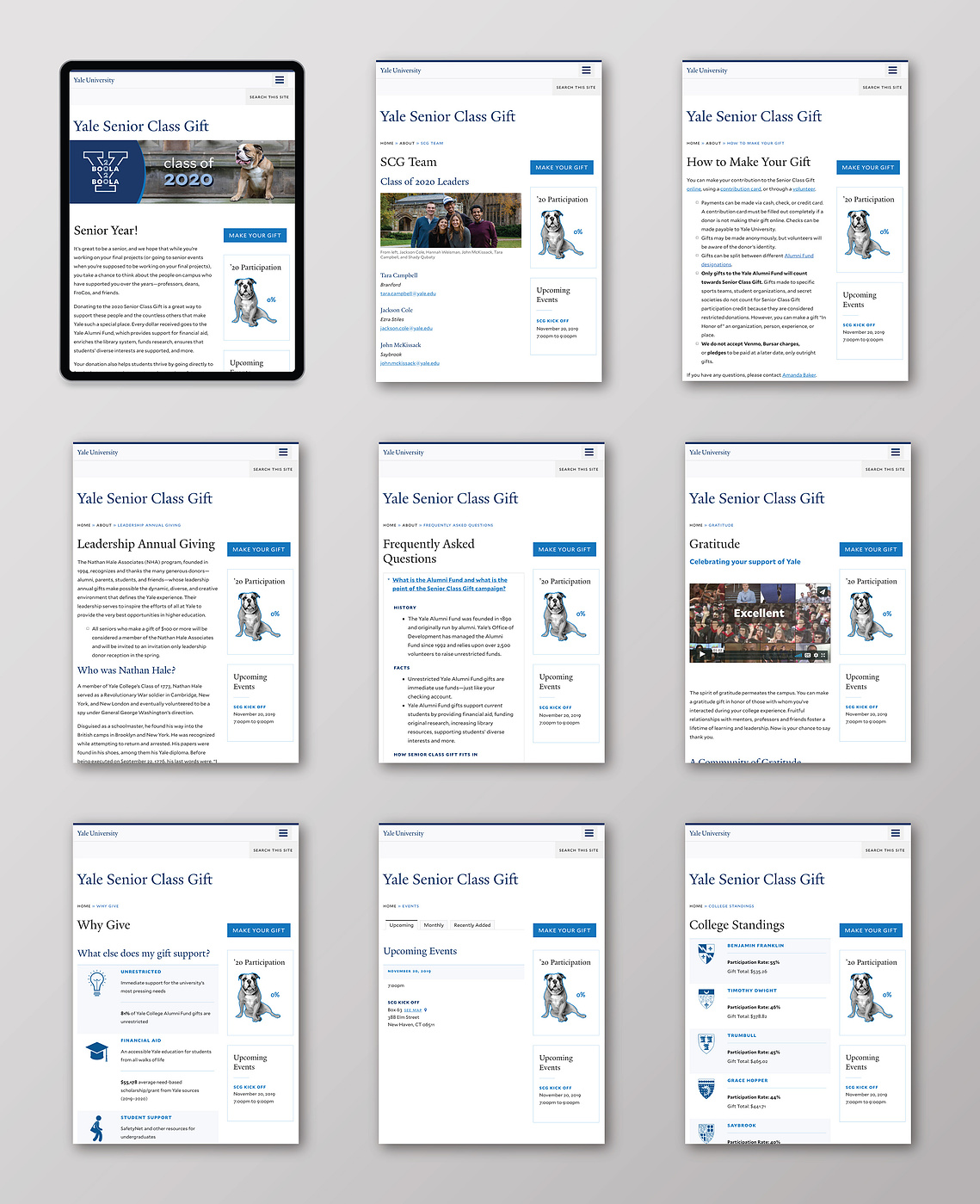Switch to the Recently Added tab
Image resolution: width=980 pixels, height=1204 pixels.
(472, 925)
